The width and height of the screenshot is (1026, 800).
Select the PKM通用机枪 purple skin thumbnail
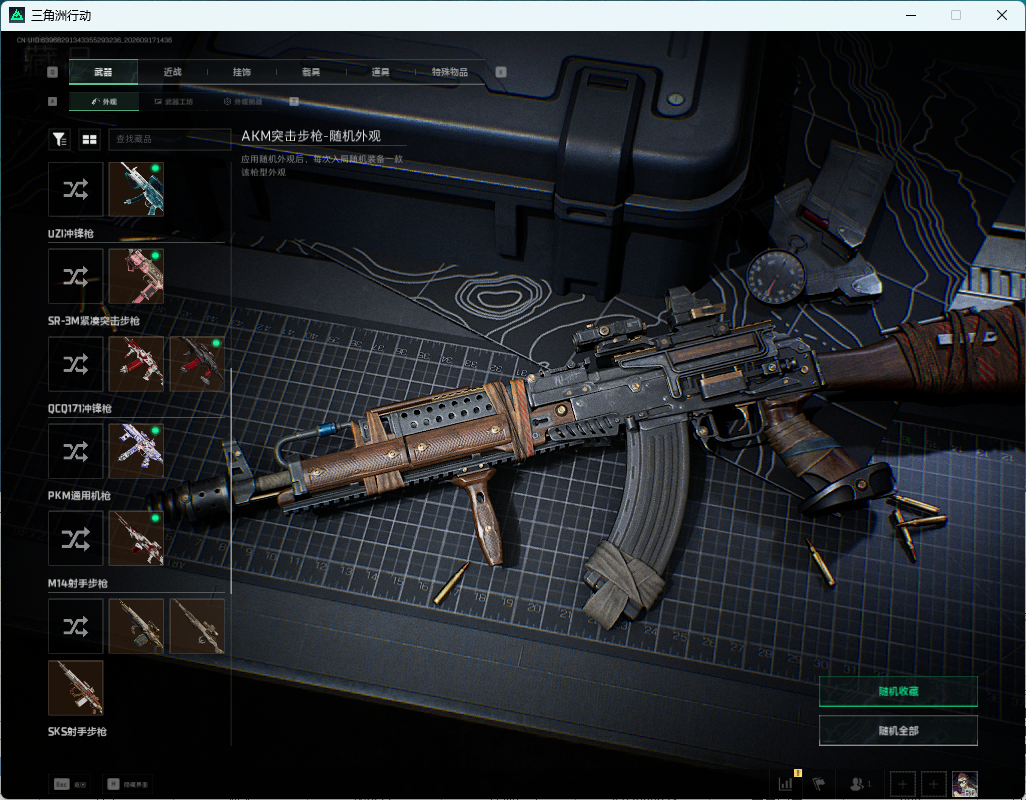(x=136, y=451)
